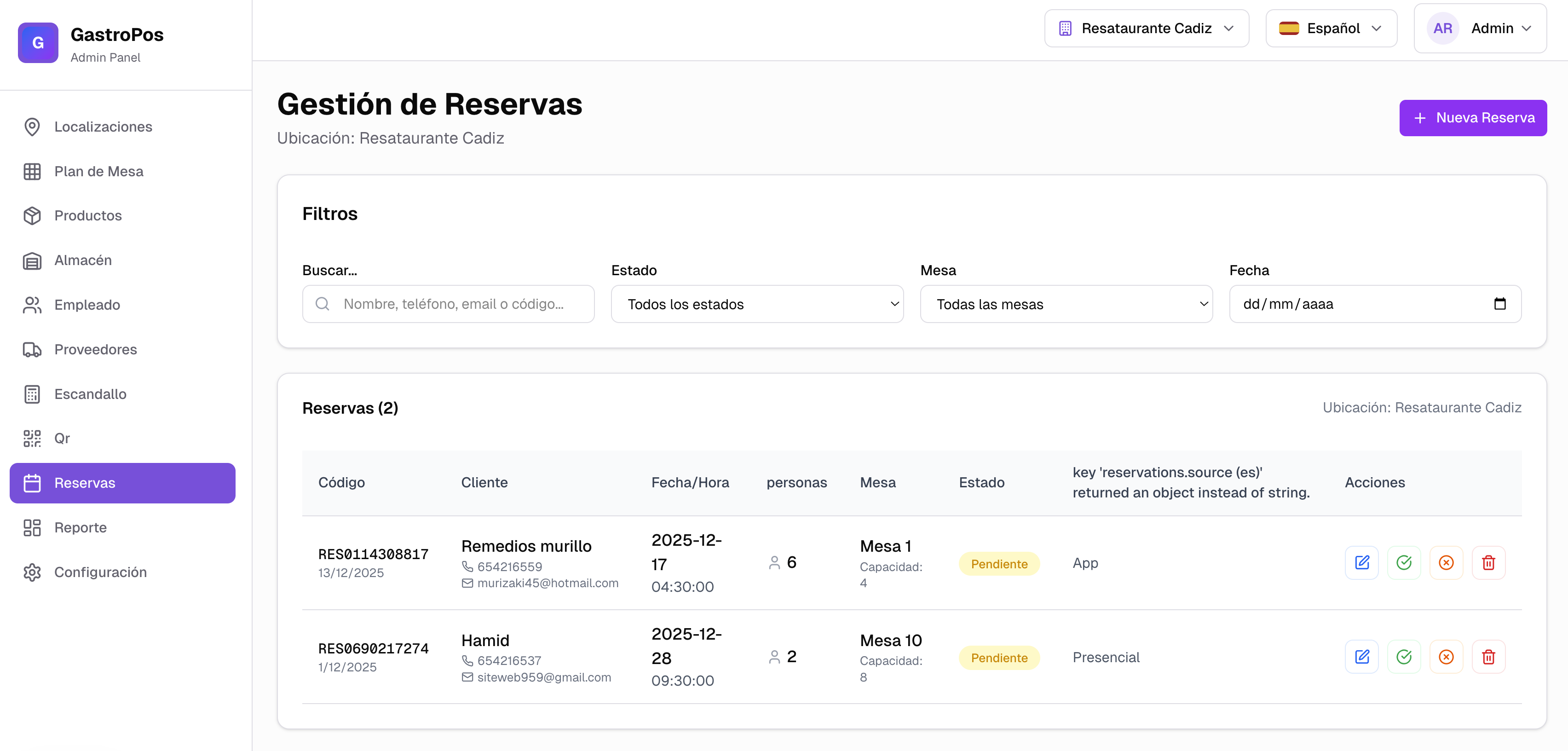Viewport: 1568px width, 751px height.
Task: Delete reservation RES0114308817 with trash icon
Action: click(x=1488, y=562)
